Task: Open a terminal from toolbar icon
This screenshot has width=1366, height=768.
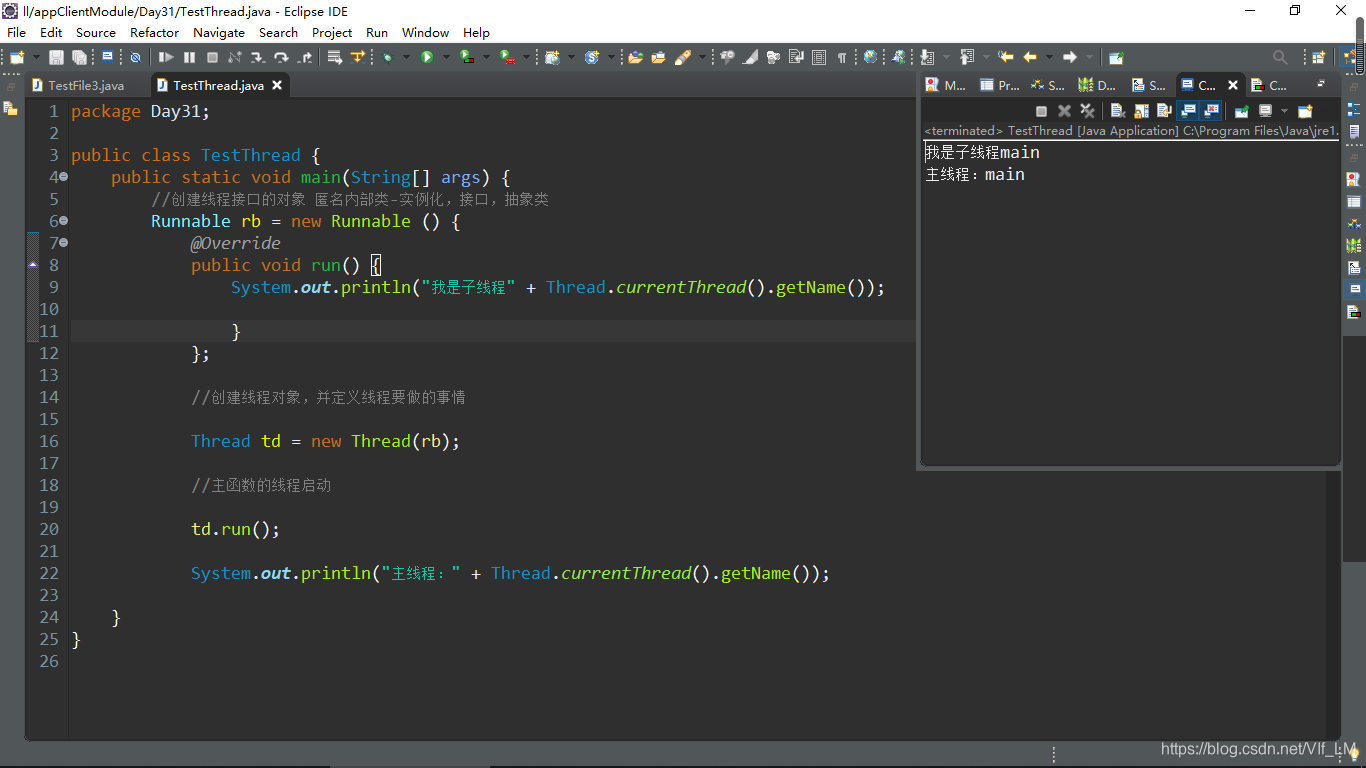Action: pos(107,57)
